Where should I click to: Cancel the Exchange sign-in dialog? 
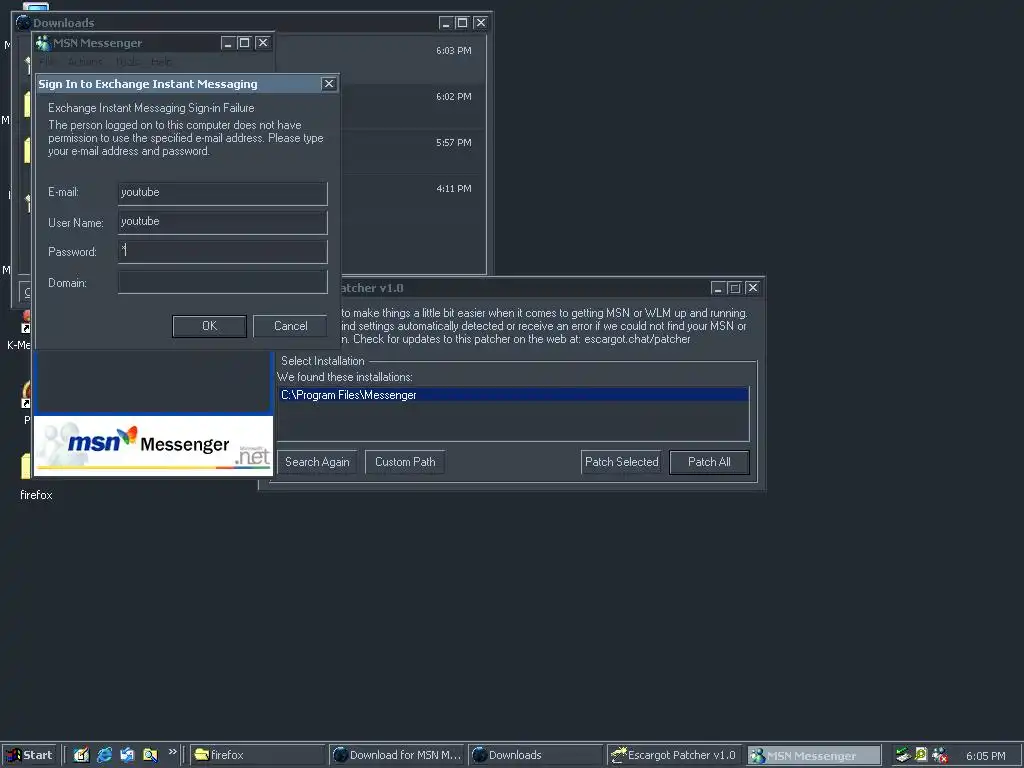tap(290, 326)
